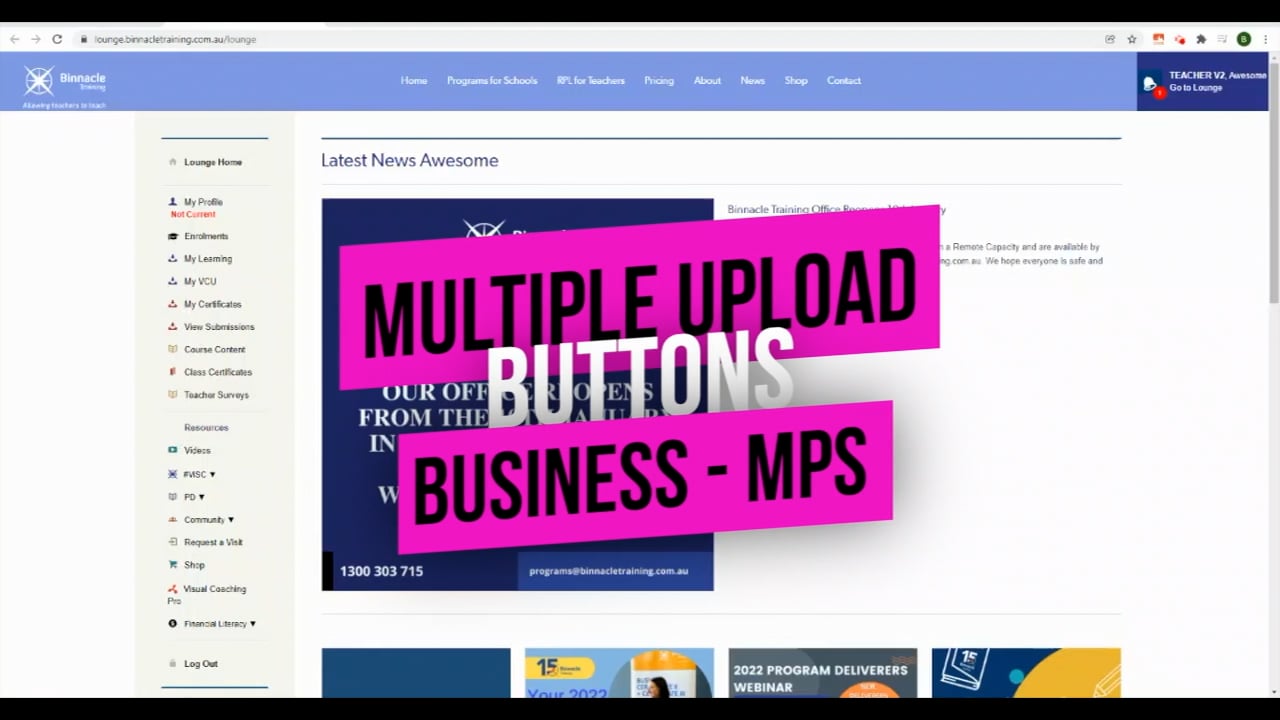Bookmark this page with the star icon

pyautogui.click(x=1132, y=39)
